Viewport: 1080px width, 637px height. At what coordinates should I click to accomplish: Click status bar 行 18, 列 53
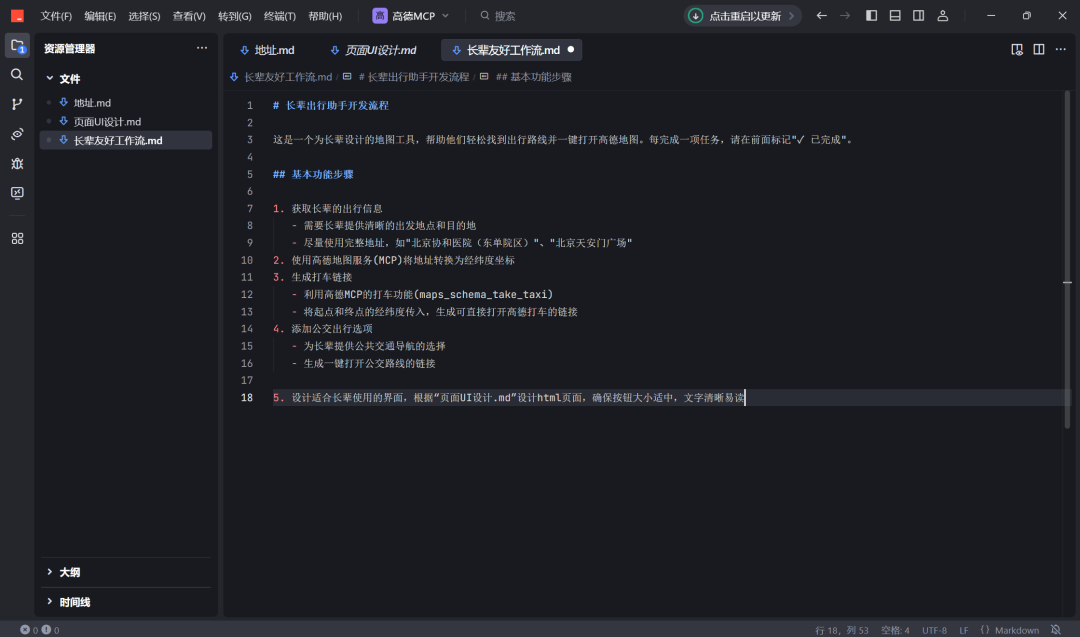(842, 629)
